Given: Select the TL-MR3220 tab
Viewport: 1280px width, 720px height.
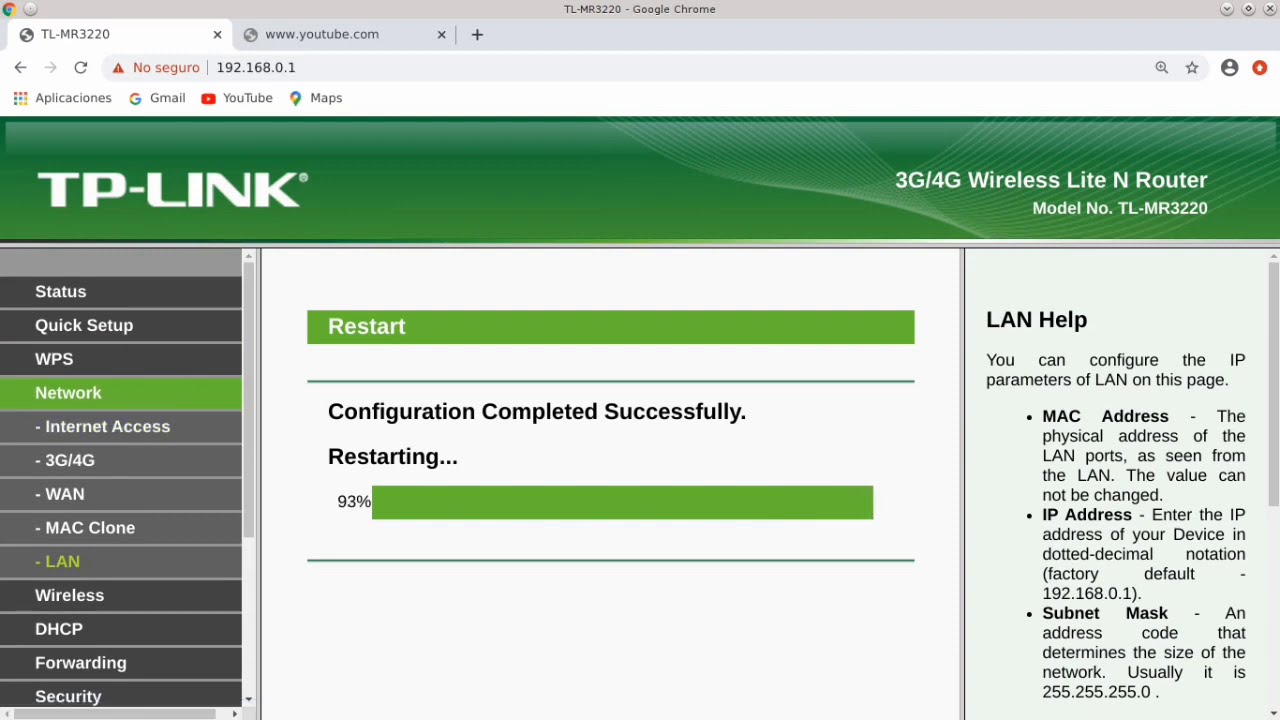Looking at the screenshot, I should point(119,34).
